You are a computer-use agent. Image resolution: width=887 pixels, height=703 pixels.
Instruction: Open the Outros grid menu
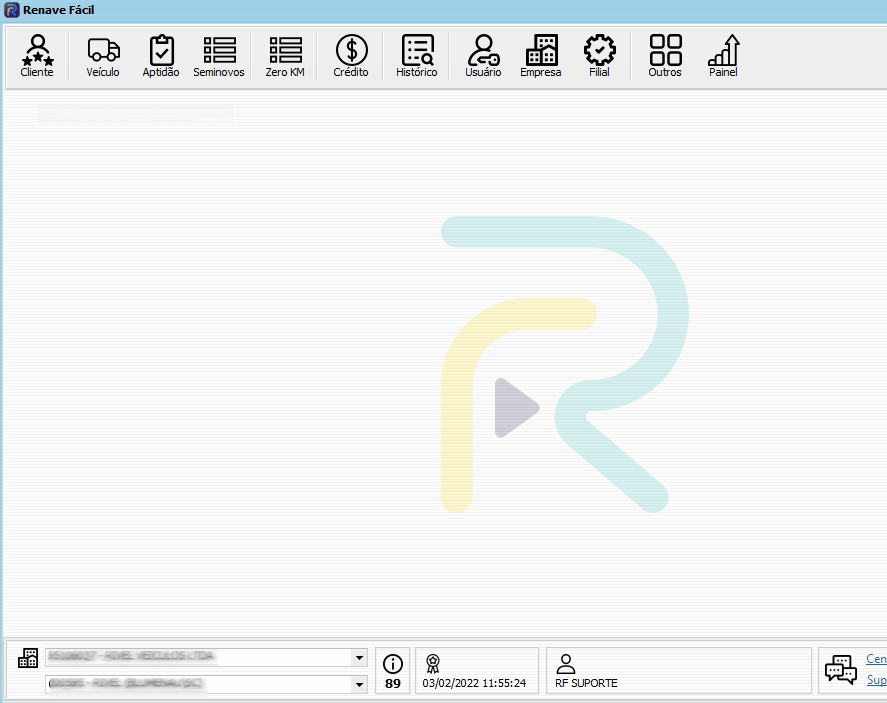pos(665,55)
